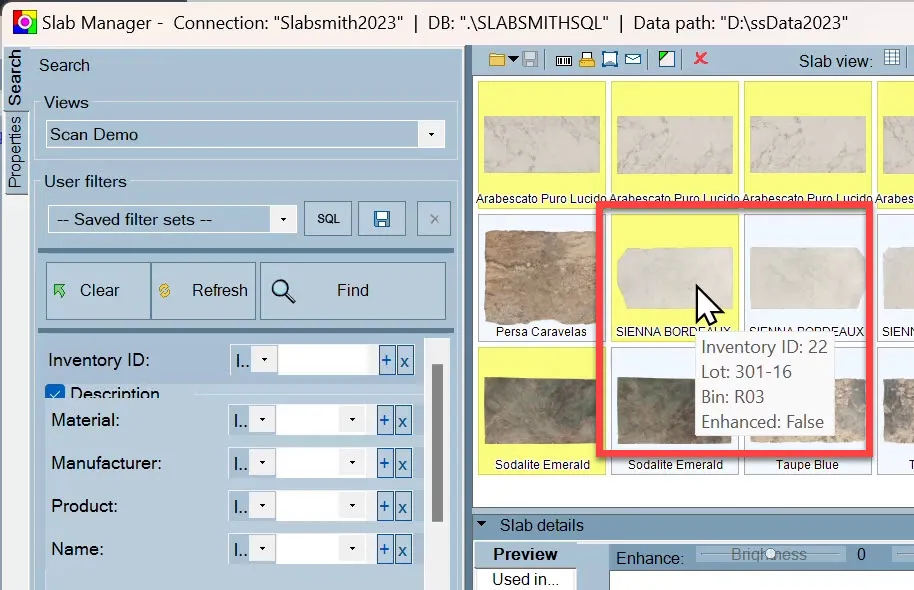The image size is (914, 590).
Task: Select the Preview tab in Slab details
Action: [x=525, y=554]
